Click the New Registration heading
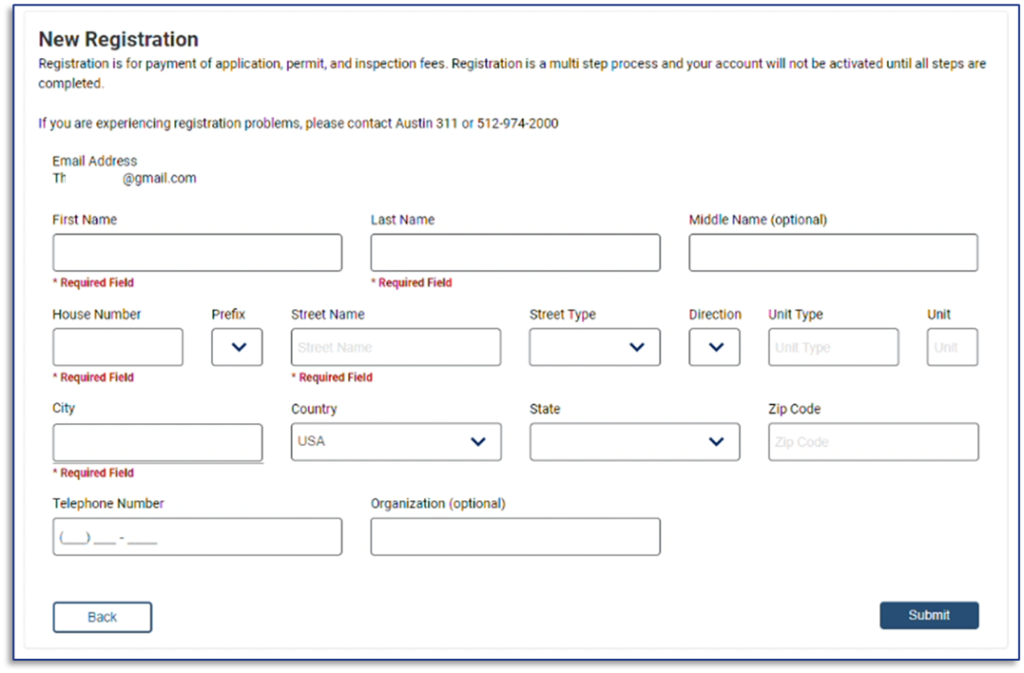Viewport: 1024px width, 673px height. (118, 40)
